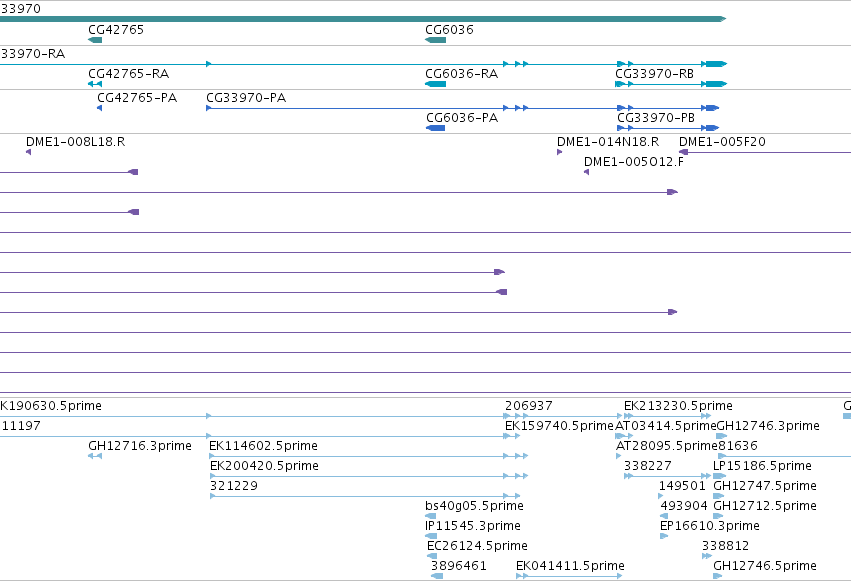
Task: Click the CG33970-PB protein label
Action: (x=656, y=118)
